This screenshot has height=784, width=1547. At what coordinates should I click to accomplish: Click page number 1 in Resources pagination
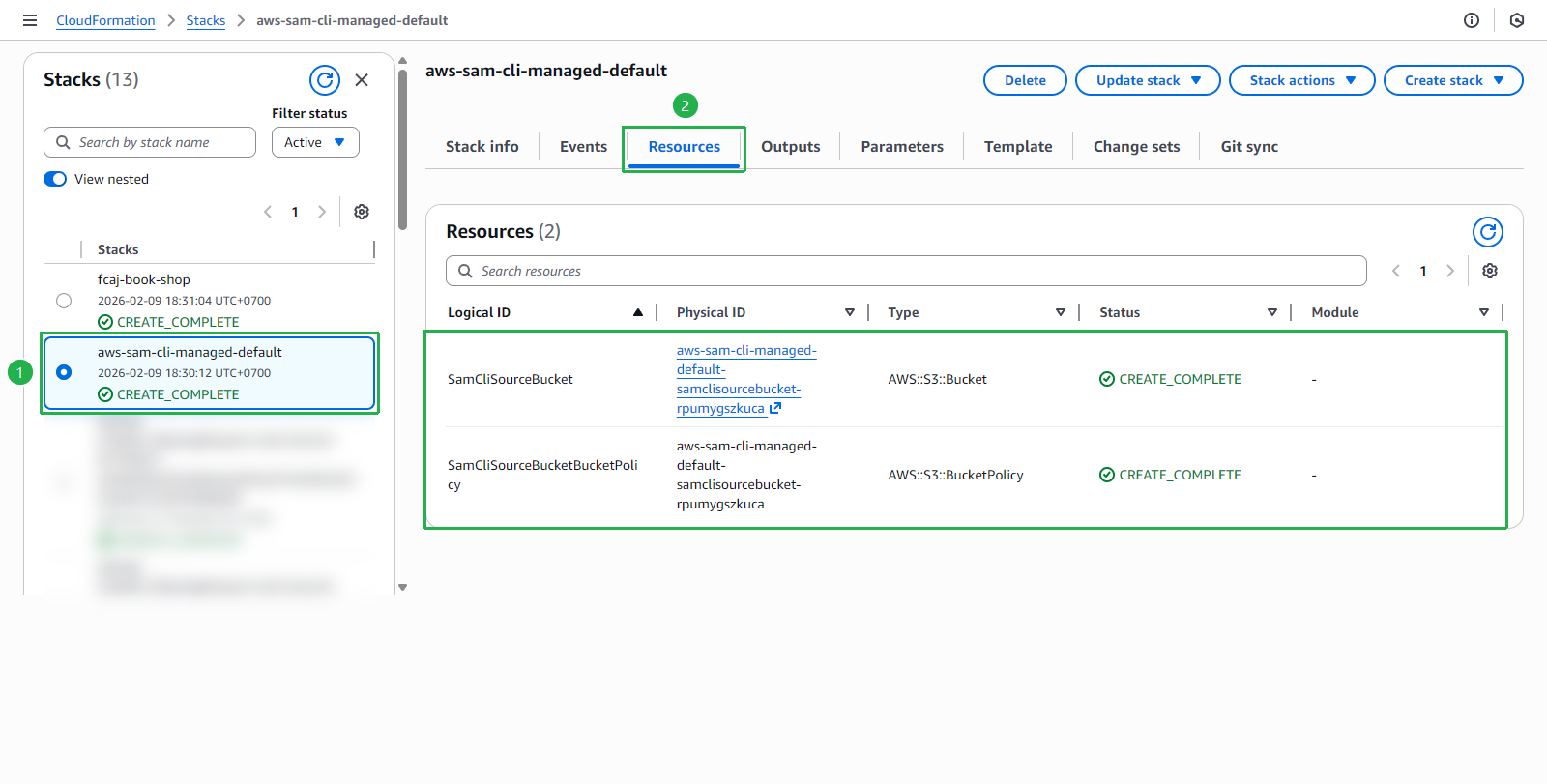[1423, 271]
